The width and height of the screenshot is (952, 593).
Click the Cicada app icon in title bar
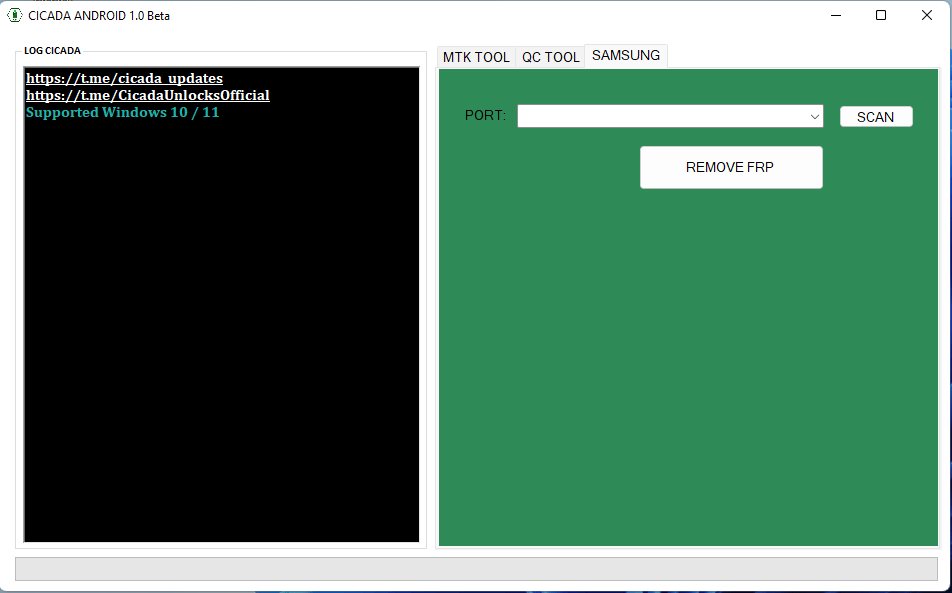click(15, 15)
